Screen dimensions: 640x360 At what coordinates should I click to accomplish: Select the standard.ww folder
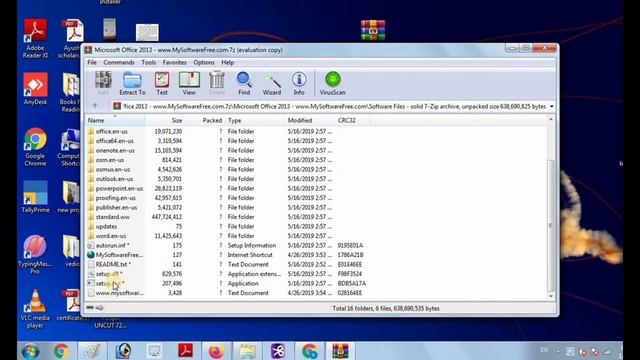click(112, 217)
